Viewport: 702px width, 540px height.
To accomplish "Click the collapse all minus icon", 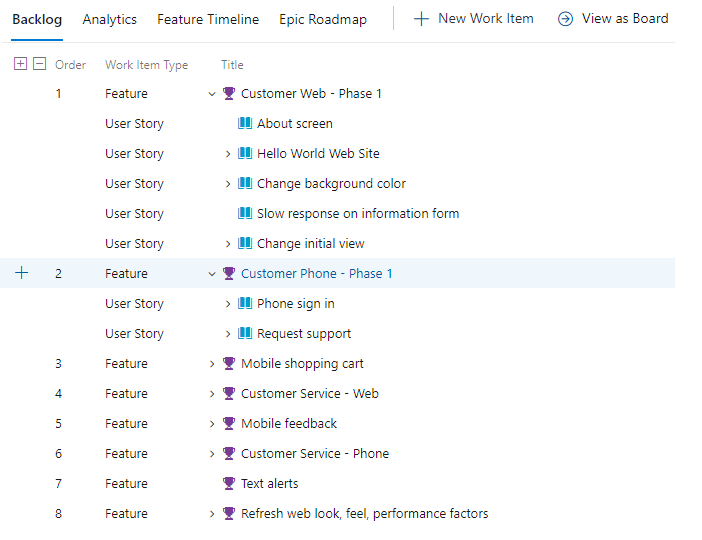I will pos(40,64).
